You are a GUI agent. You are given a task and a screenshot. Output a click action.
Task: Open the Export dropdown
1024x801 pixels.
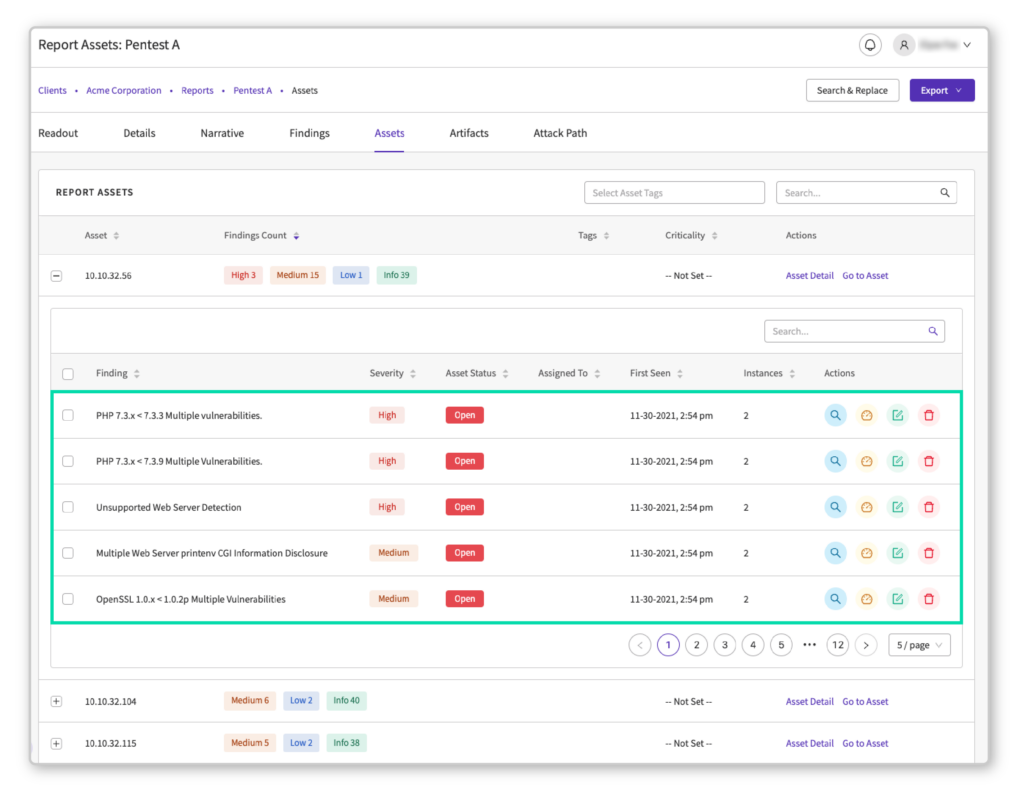942,90
